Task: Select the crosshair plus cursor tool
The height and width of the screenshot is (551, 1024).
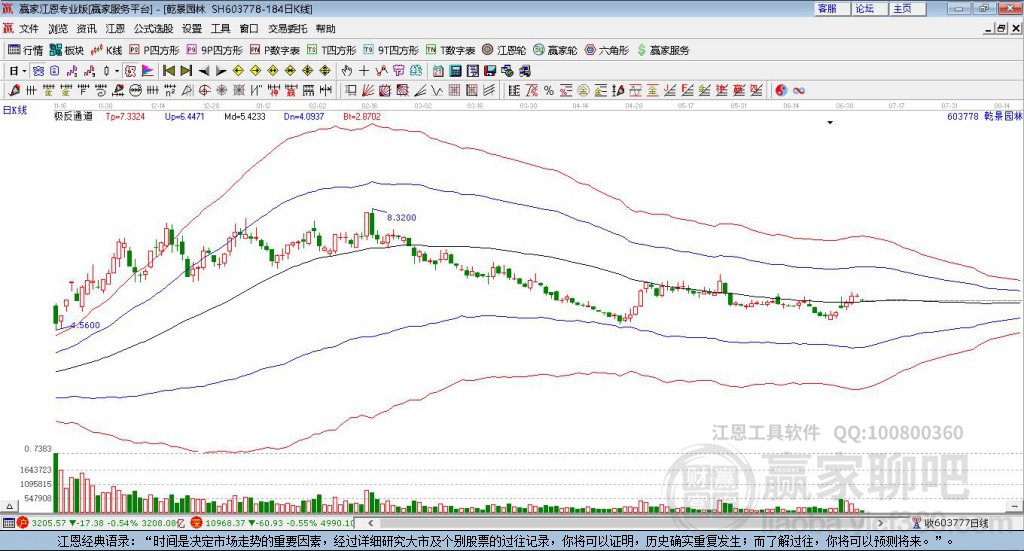Action: coord(364,71)
